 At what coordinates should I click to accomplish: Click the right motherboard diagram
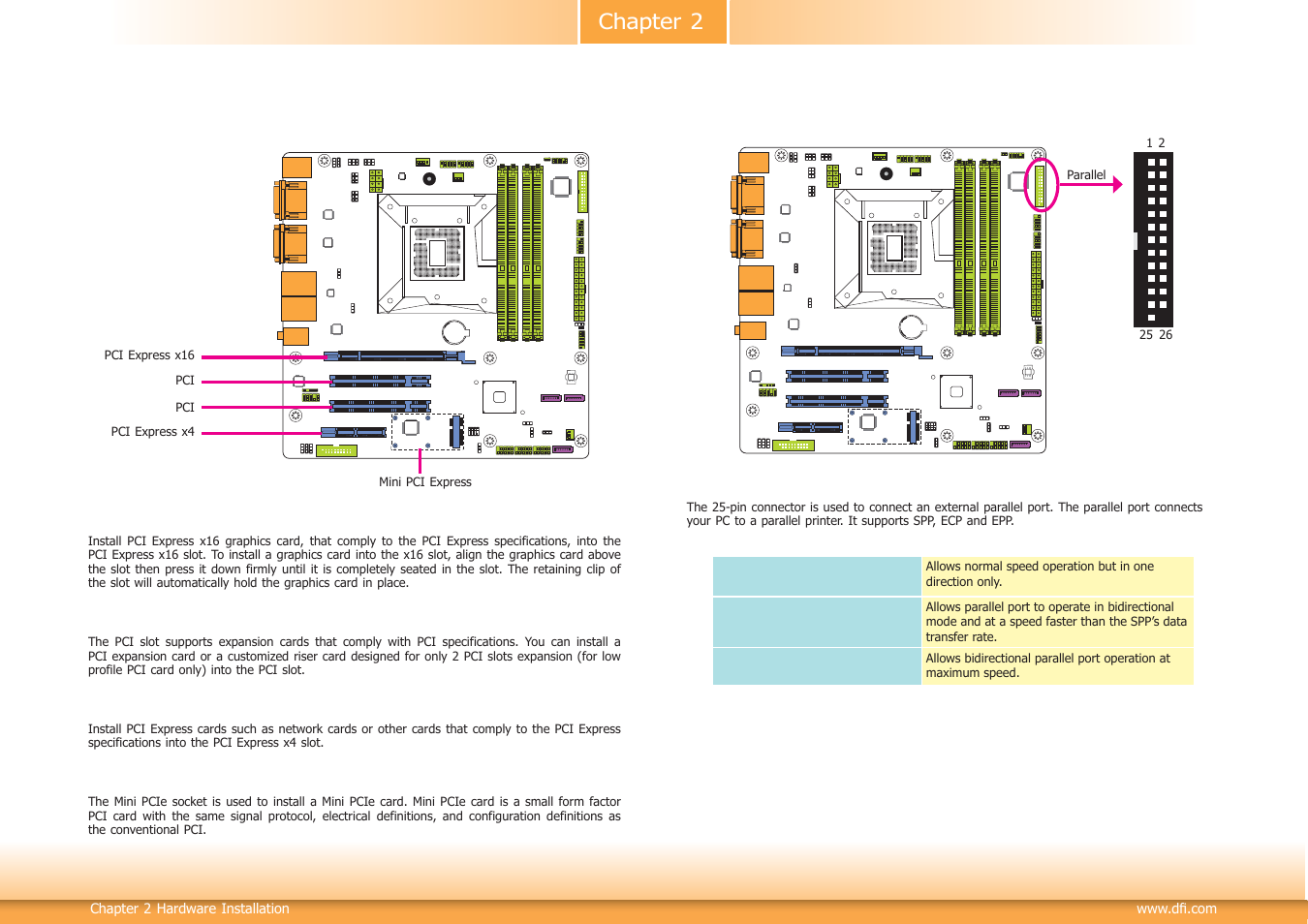coord(889,300)
